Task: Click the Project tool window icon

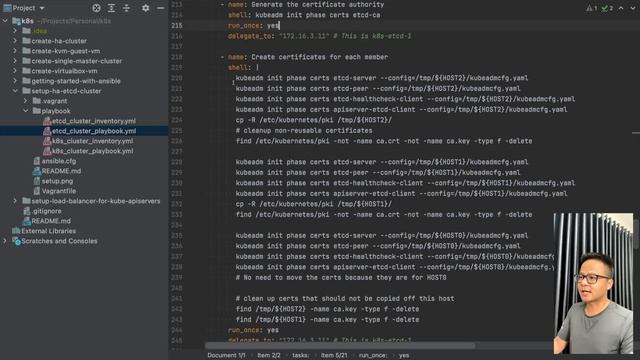Action: tap(7, 8)
